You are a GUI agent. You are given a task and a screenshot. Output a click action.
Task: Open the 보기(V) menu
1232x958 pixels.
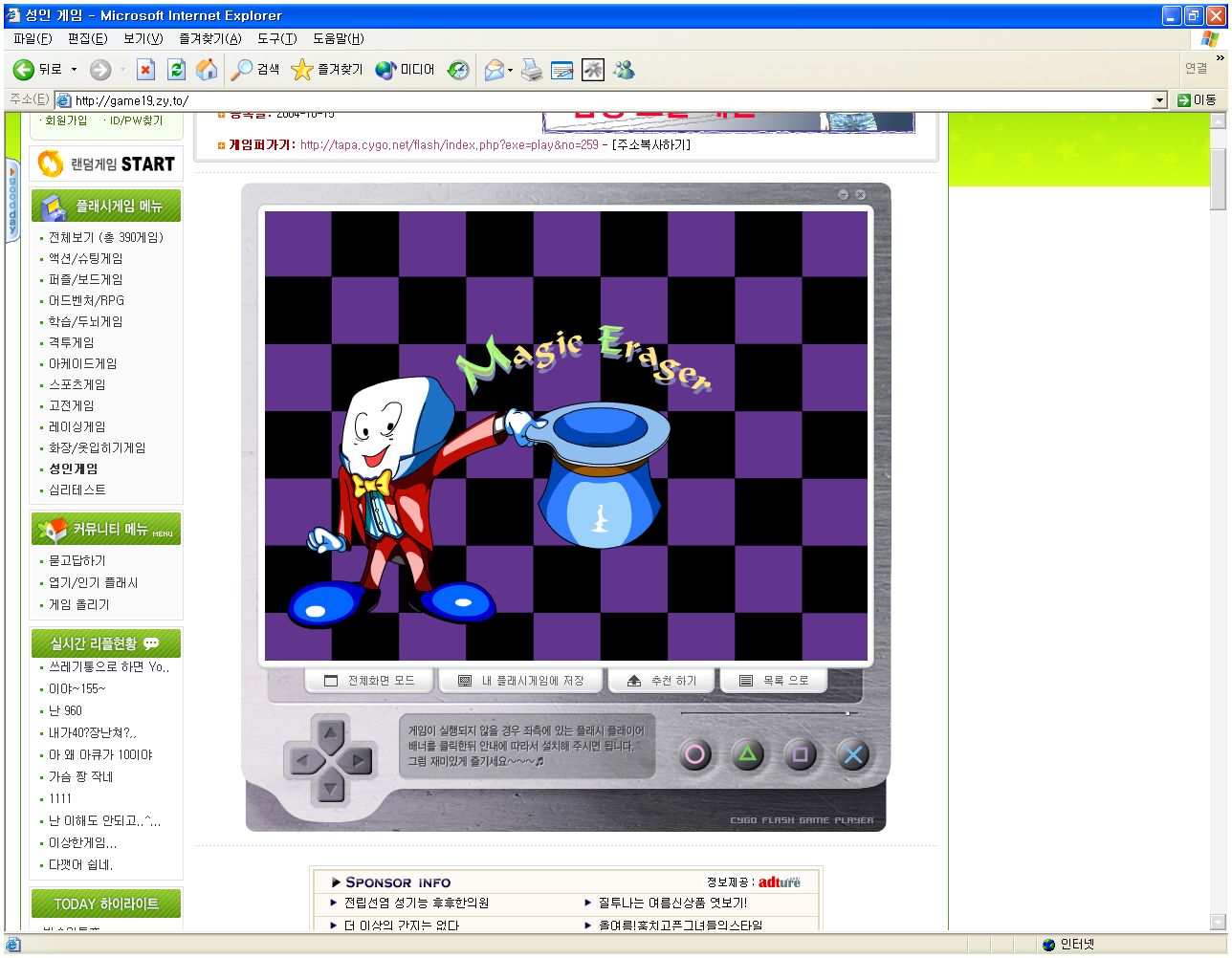[x=143, y=38]
